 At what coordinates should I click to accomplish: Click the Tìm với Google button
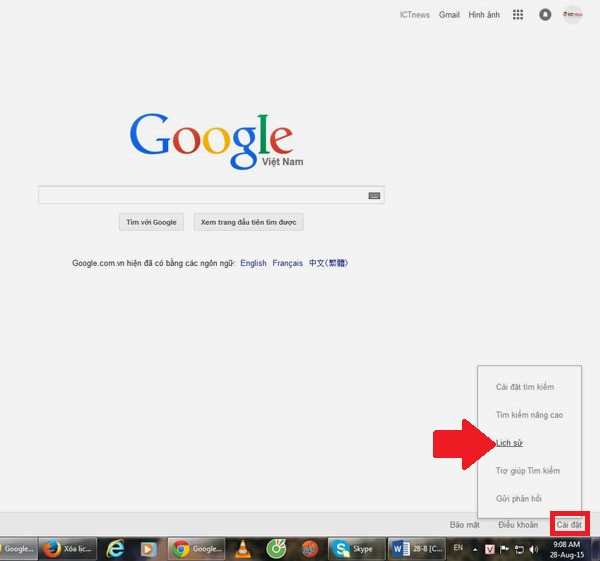coord(151,222)
